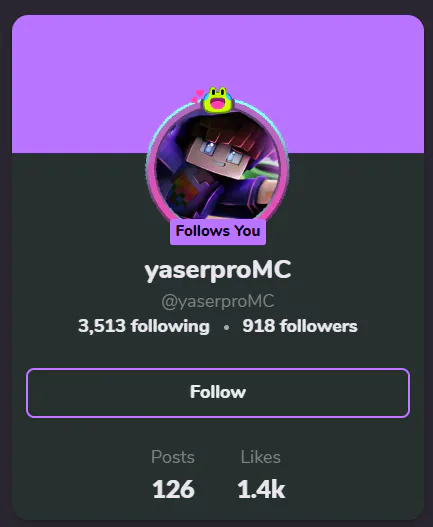Open the yaserproMC display name
Screen dimensions: 433x527
pos(218,270)
